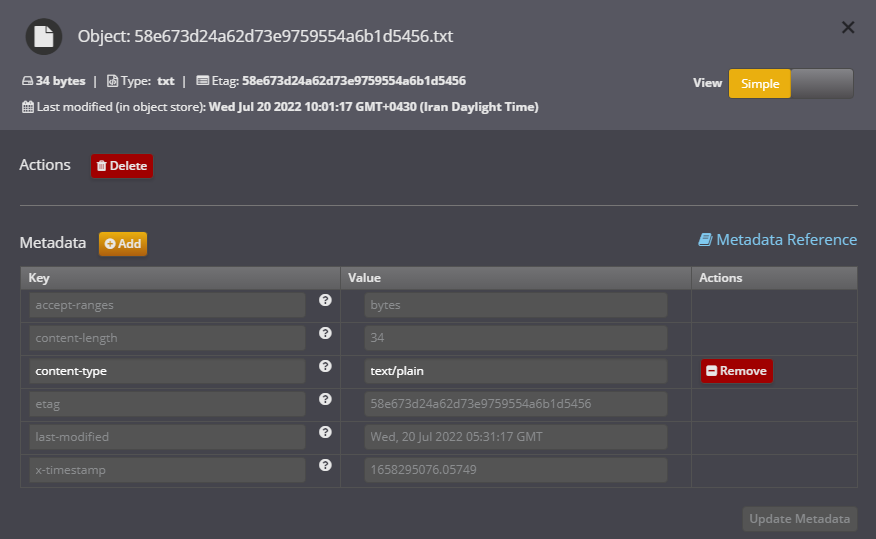Click the last-modified date value field
The width and height of the screenshot is (876, 539).
click(x=516, y=437)
